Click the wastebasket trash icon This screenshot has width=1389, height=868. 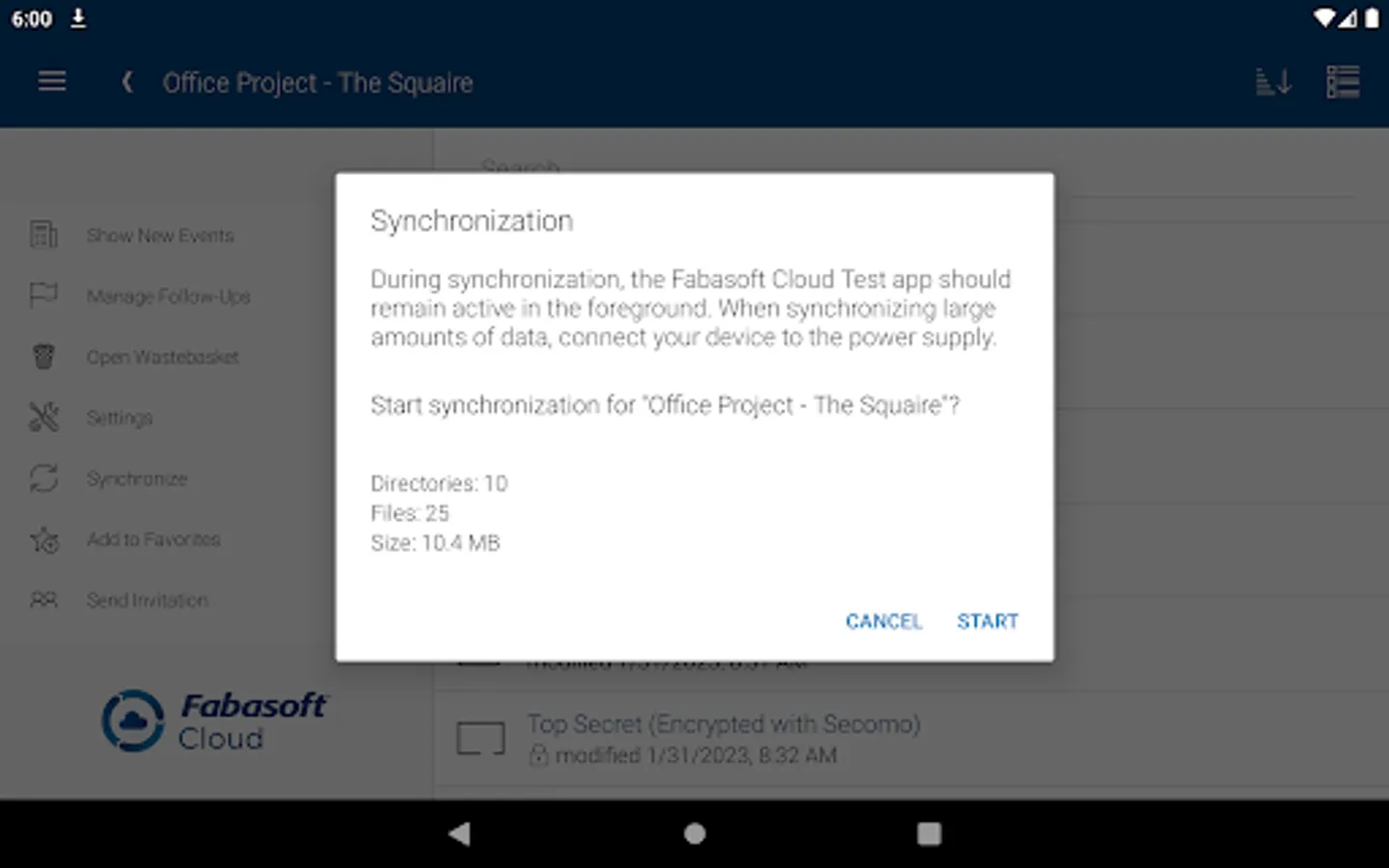43,356
